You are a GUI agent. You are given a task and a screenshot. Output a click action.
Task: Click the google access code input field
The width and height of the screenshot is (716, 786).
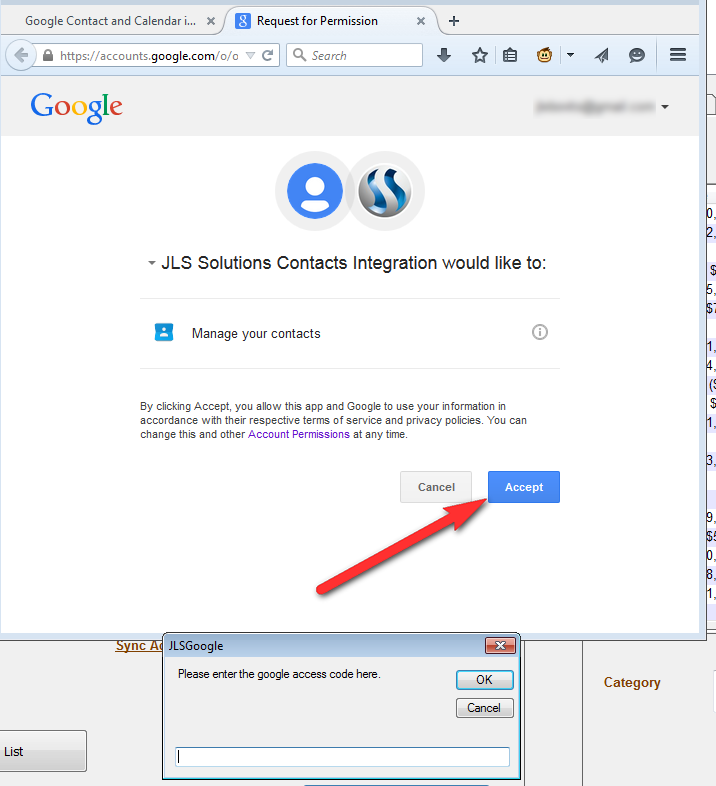(x=342, y=756)
